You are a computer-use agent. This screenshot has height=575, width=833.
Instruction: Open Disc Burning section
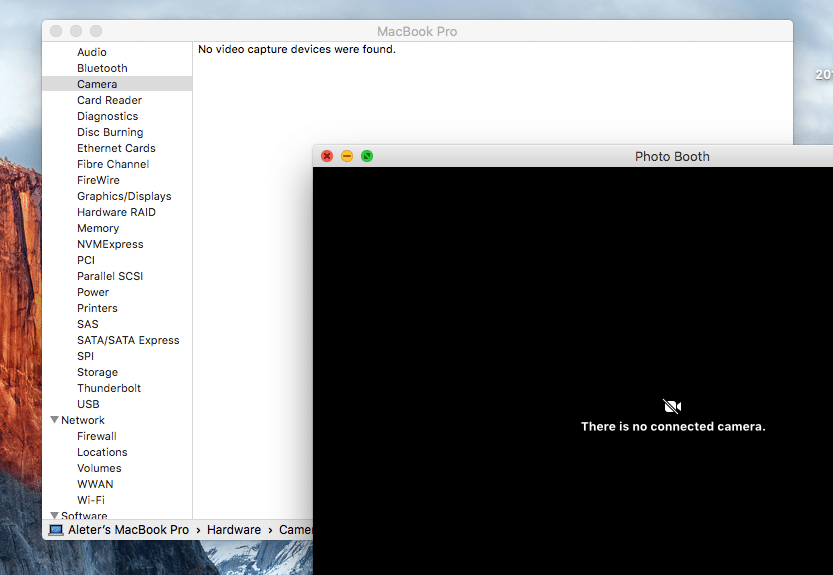(x=110, y=132)
